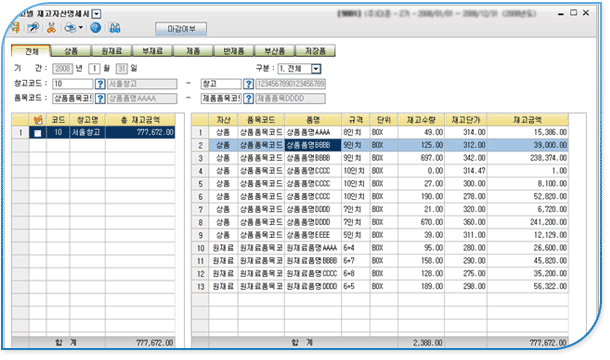Click the 재고단가 column header
Screen dimensions: 610x360
pyautogui.click(x=466, y=120)
